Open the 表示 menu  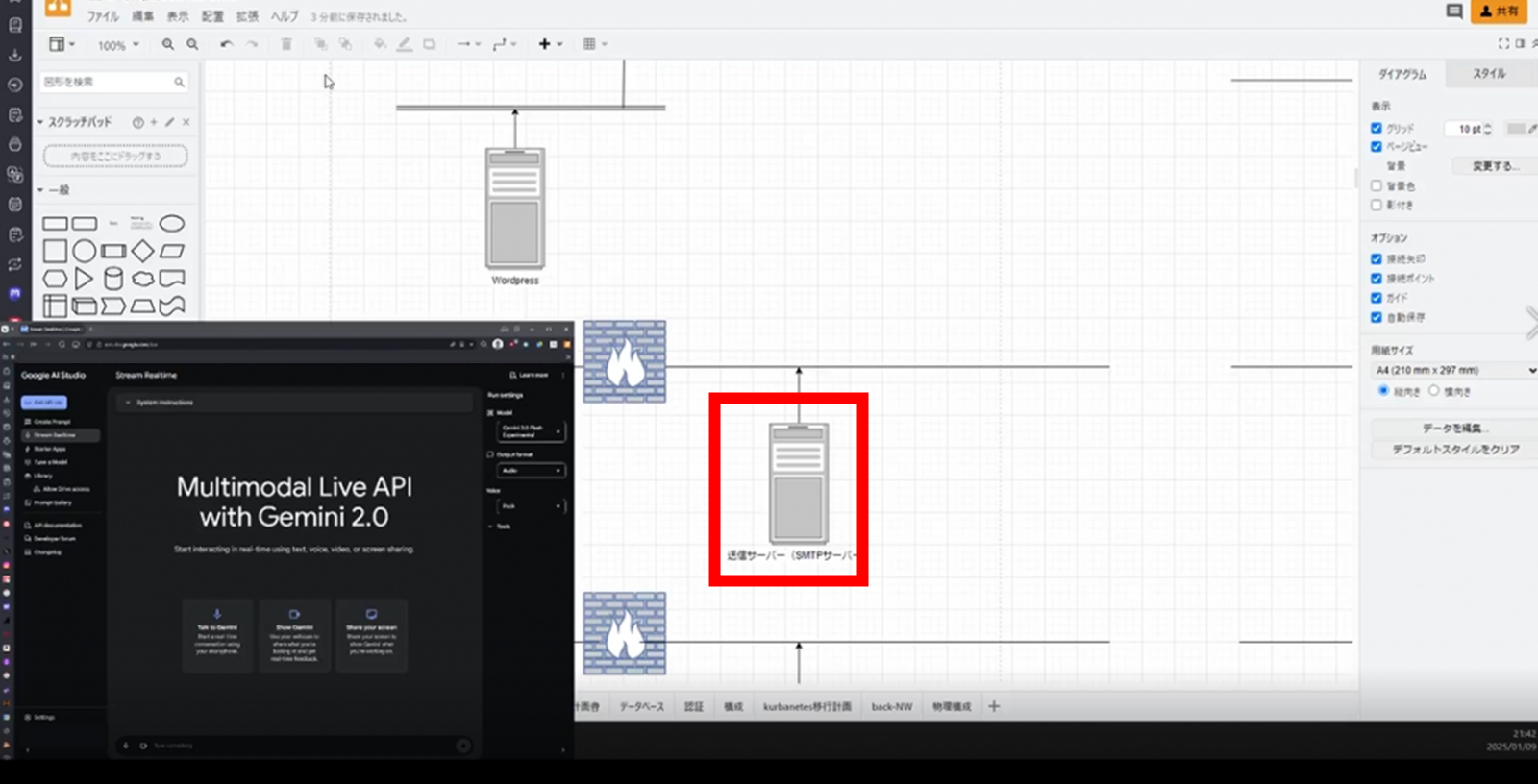tap(178, 16)
